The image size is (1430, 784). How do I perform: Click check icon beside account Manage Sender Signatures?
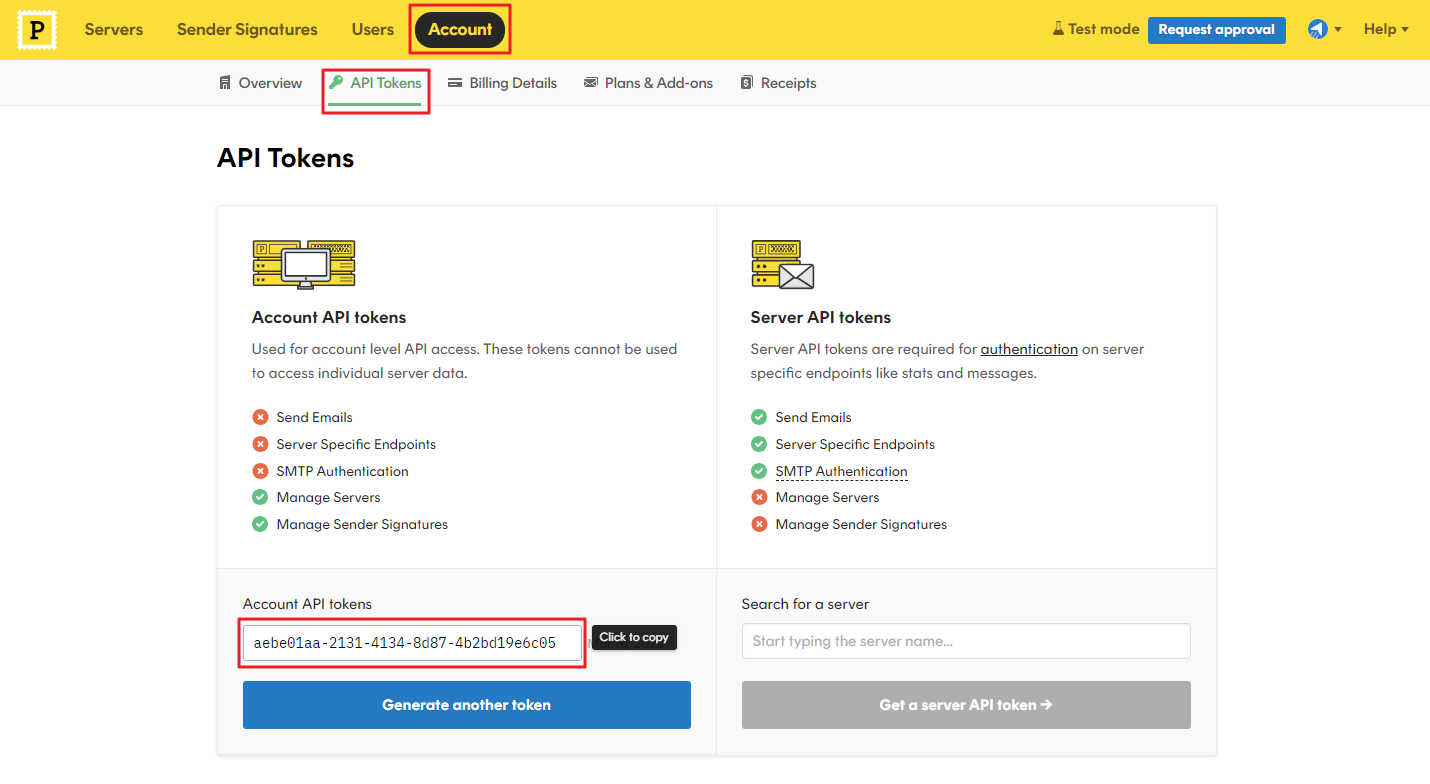(x=260, y=524)
